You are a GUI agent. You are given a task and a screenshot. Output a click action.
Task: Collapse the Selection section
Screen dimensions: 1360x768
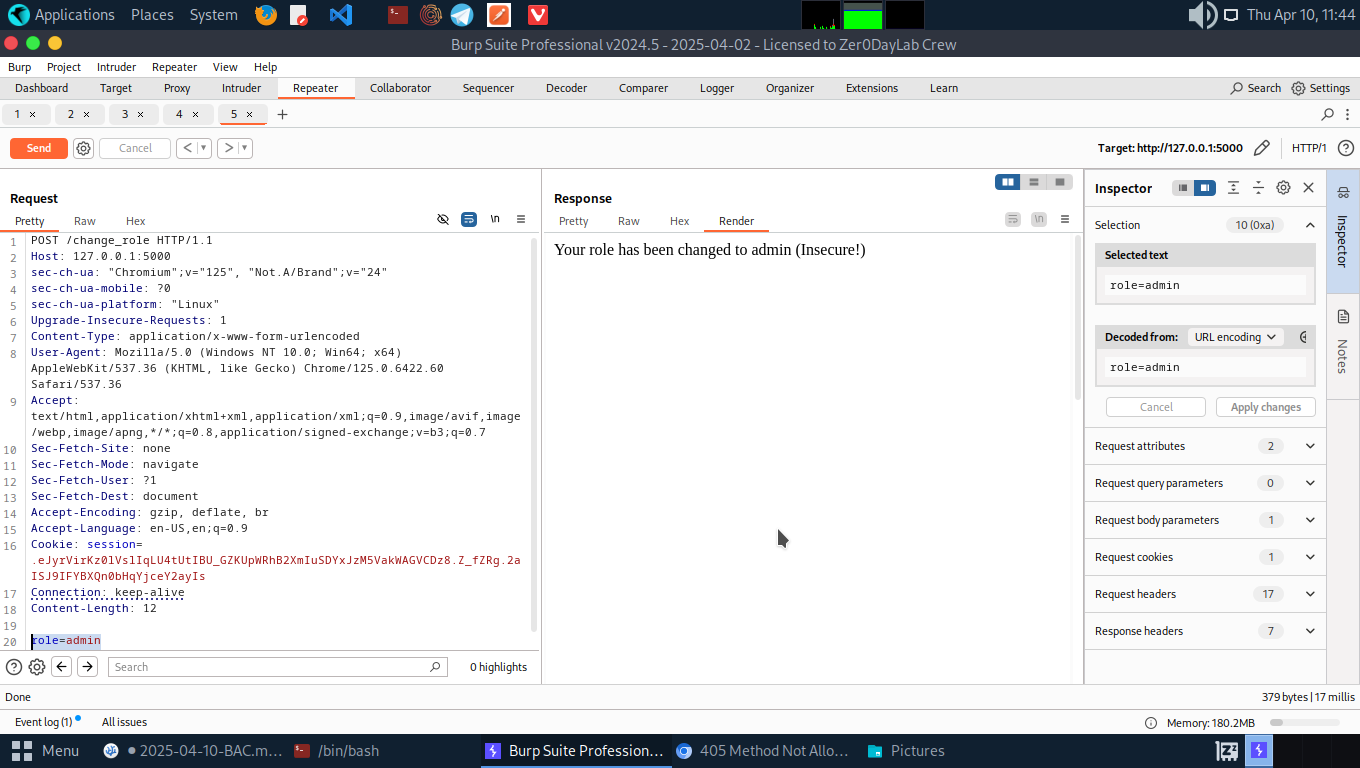click(1310, 225)
